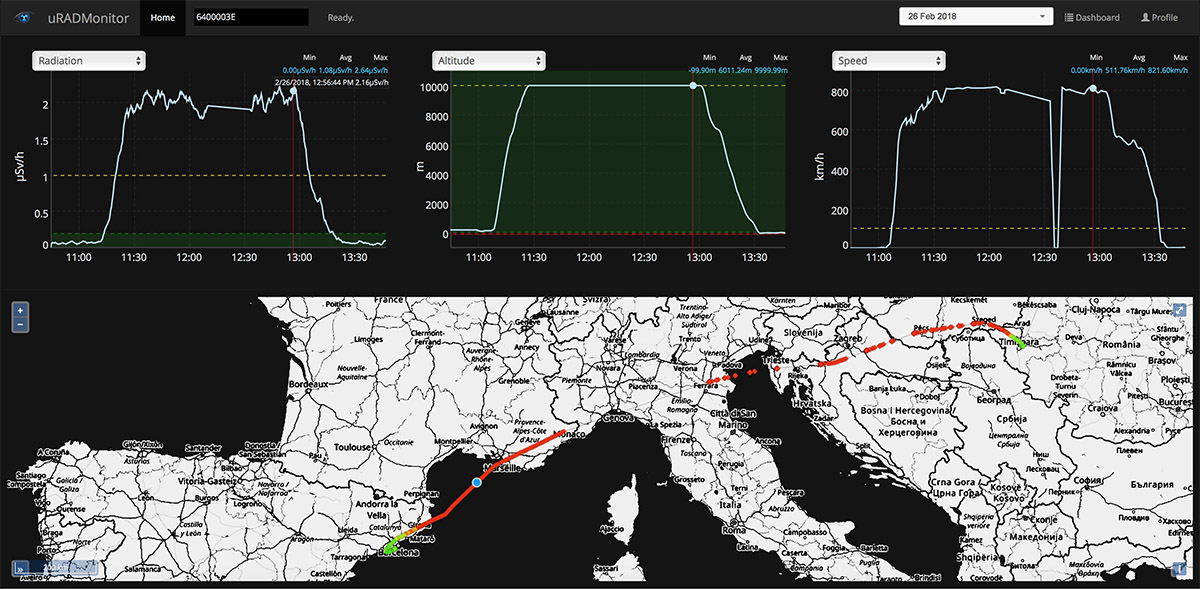
Task: Click the map info icon at bottom right
Action: tap(1180, 568)
